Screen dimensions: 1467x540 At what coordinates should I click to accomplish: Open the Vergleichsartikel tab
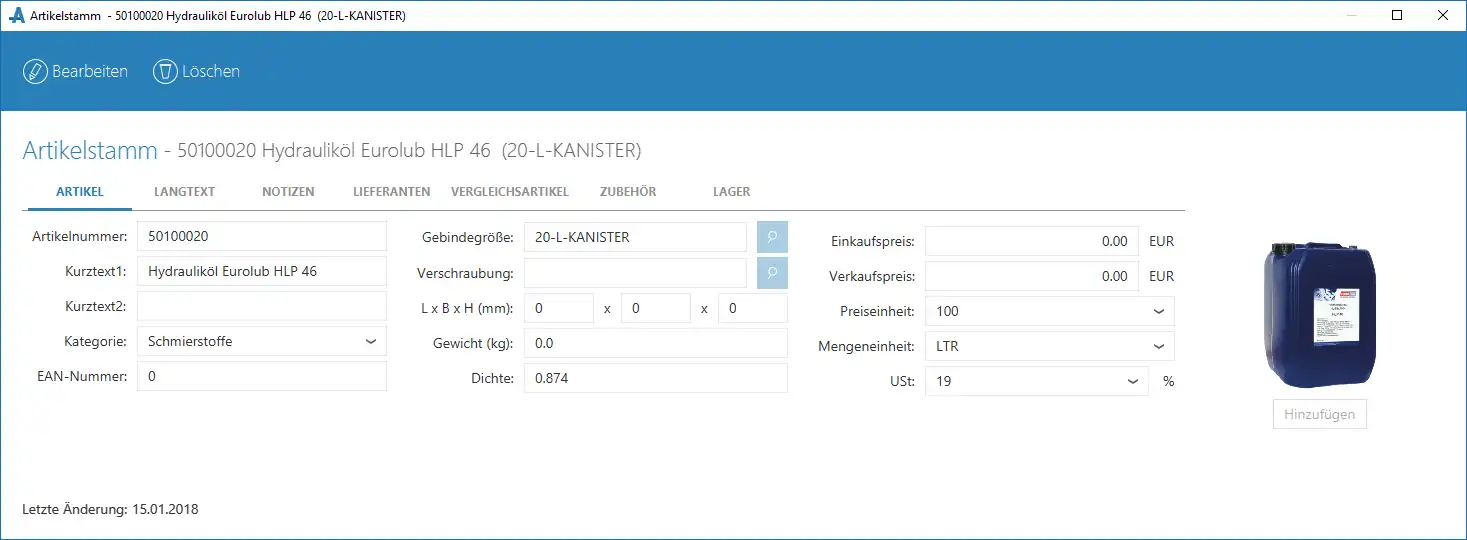pos(510,192)
